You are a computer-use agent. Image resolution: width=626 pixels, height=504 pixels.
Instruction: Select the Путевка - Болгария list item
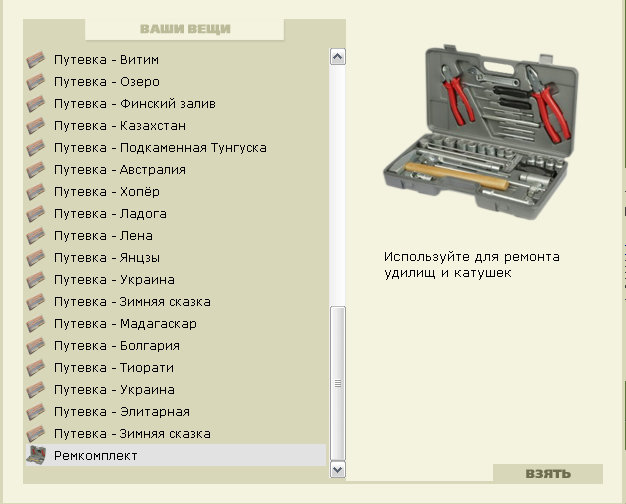[x=176, y=345]
